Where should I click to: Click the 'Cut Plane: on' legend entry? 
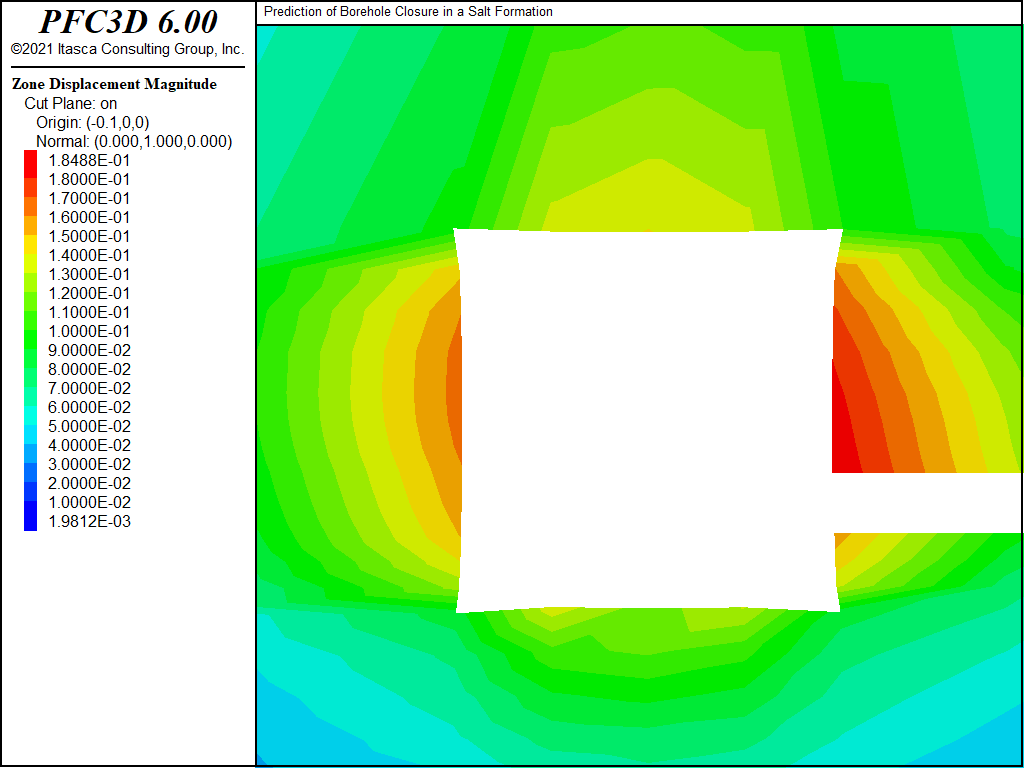pos(71,103)
